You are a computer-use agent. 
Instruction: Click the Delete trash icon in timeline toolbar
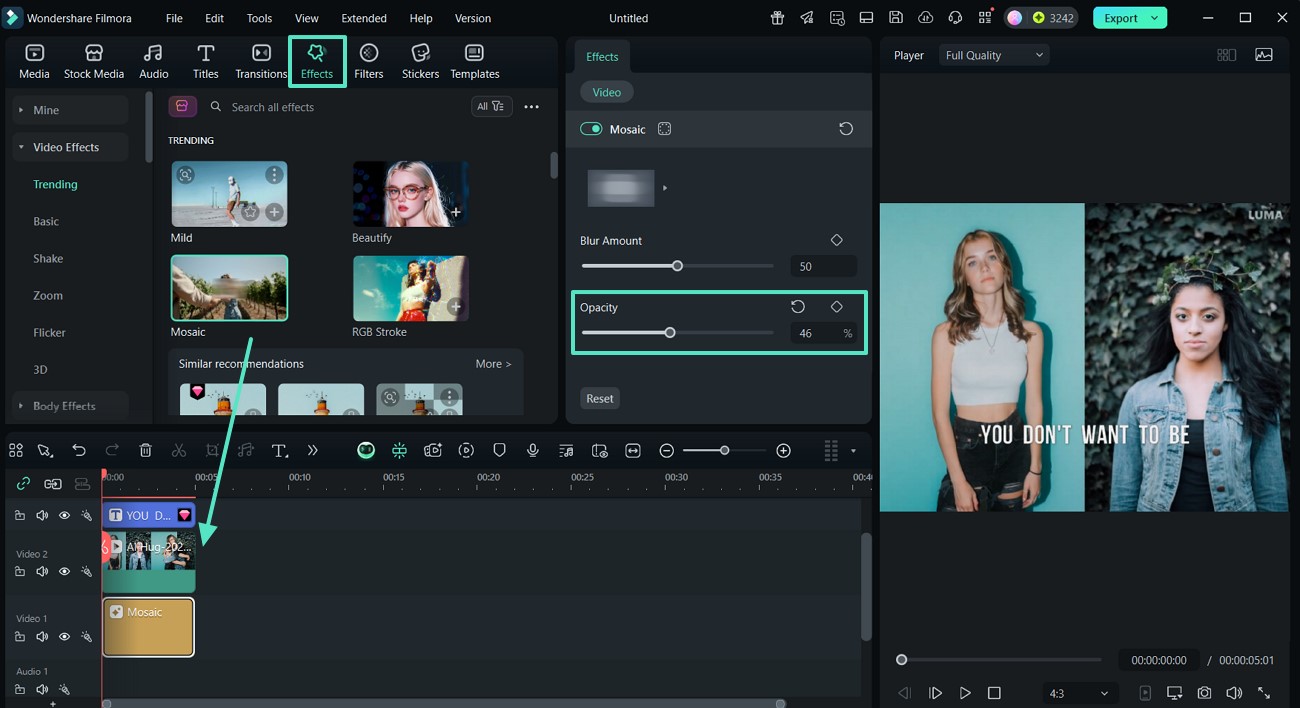pos(145,451)
